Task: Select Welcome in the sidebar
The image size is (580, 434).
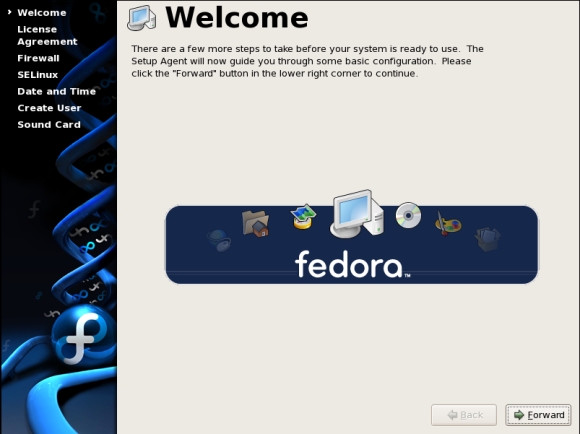Action: [x=42, y=13]
